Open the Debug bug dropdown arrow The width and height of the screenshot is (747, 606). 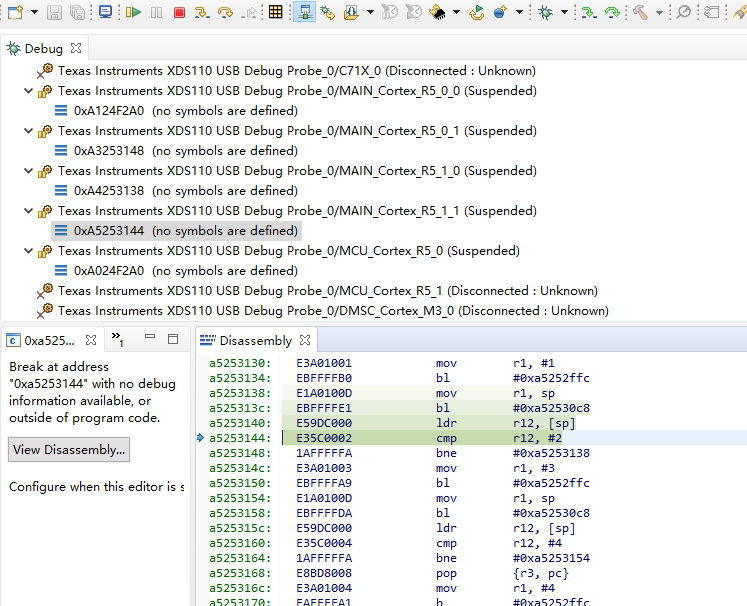564,12
